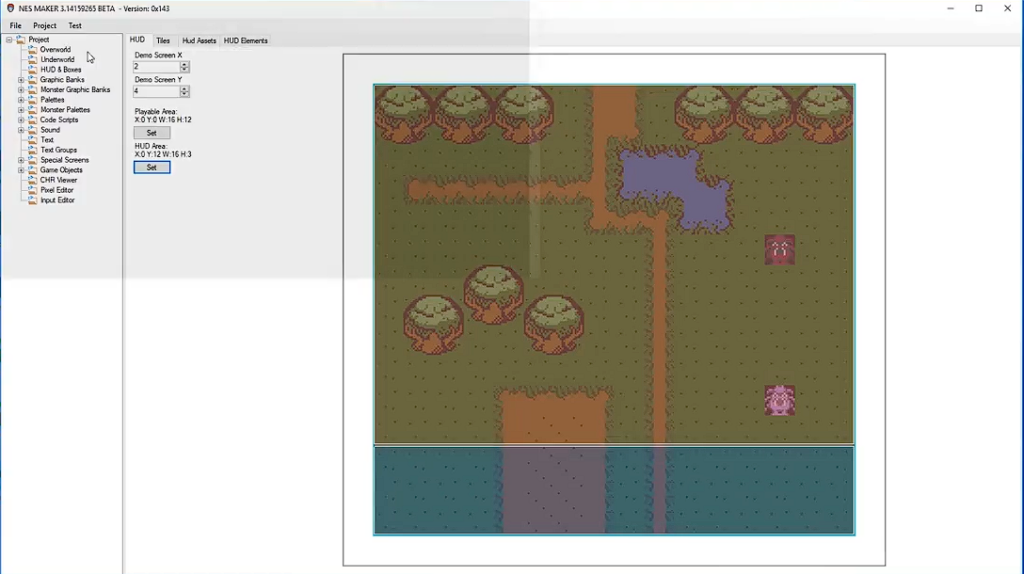Image resolution: width=1024 pixels, height=574 pixels.
Task: Decrease Demo Screen Y with down arrow
Action: (185, 94)
